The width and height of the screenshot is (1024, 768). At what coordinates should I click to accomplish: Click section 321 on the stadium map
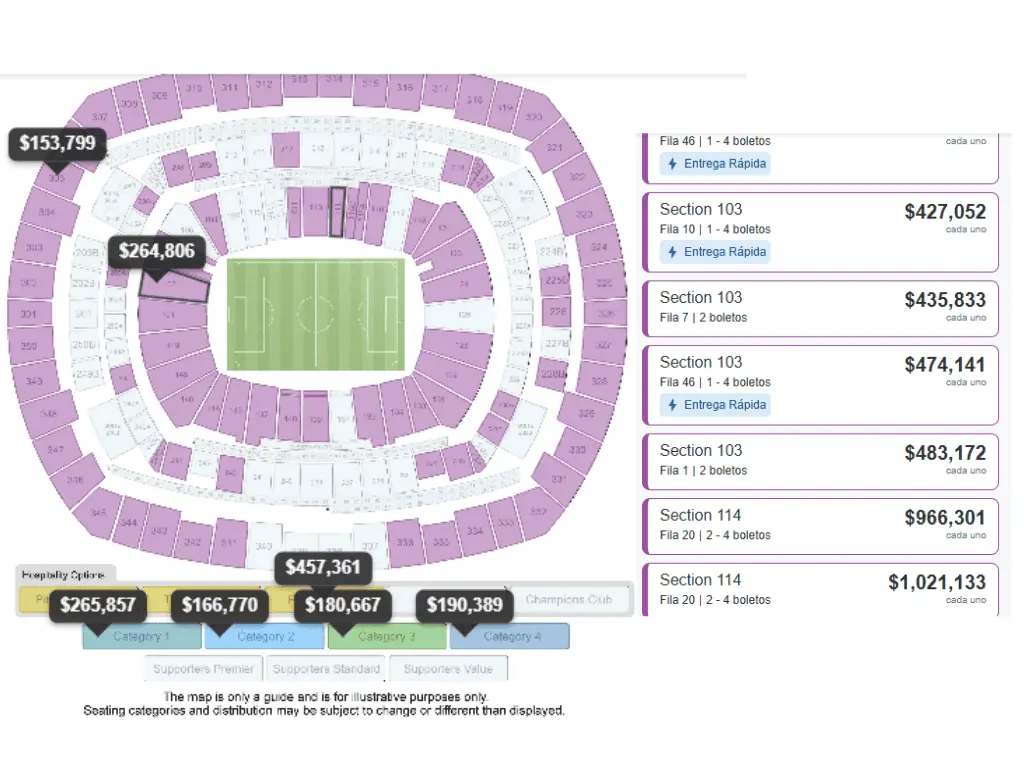[x=554, y=148]
